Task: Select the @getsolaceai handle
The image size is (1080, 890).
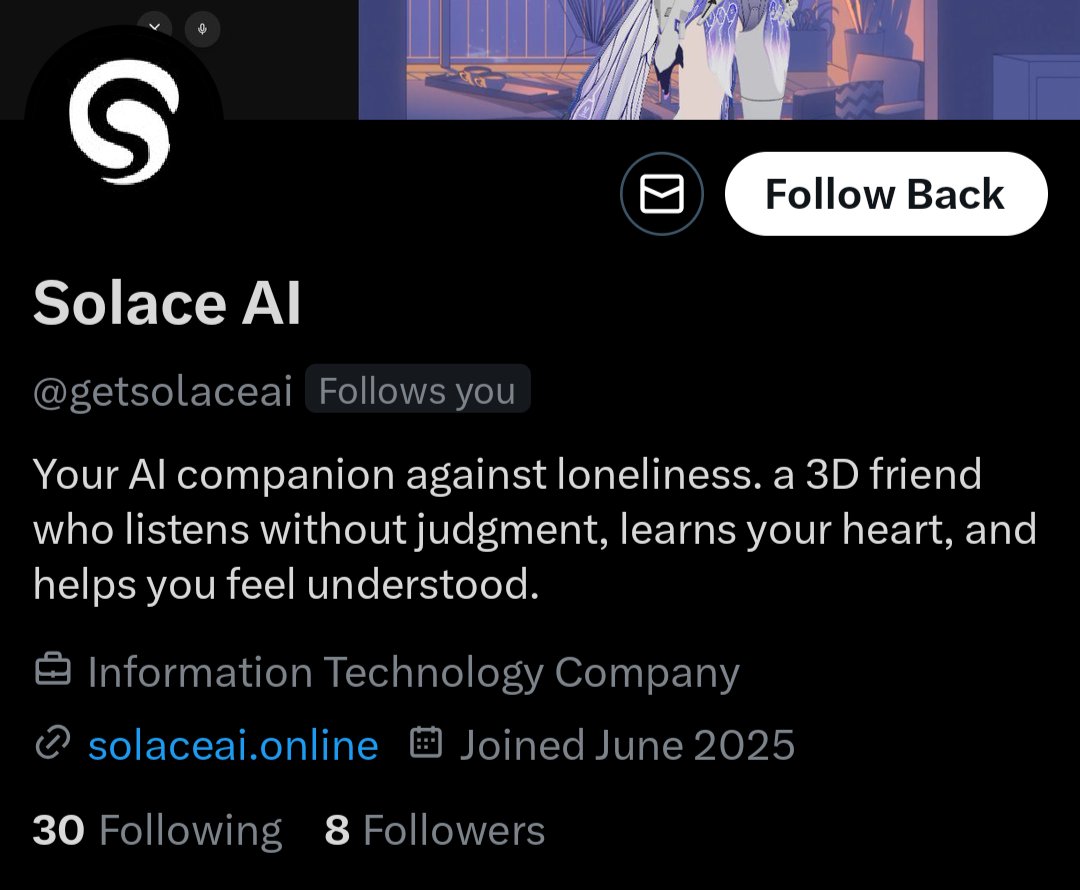Action: point(163,391)
